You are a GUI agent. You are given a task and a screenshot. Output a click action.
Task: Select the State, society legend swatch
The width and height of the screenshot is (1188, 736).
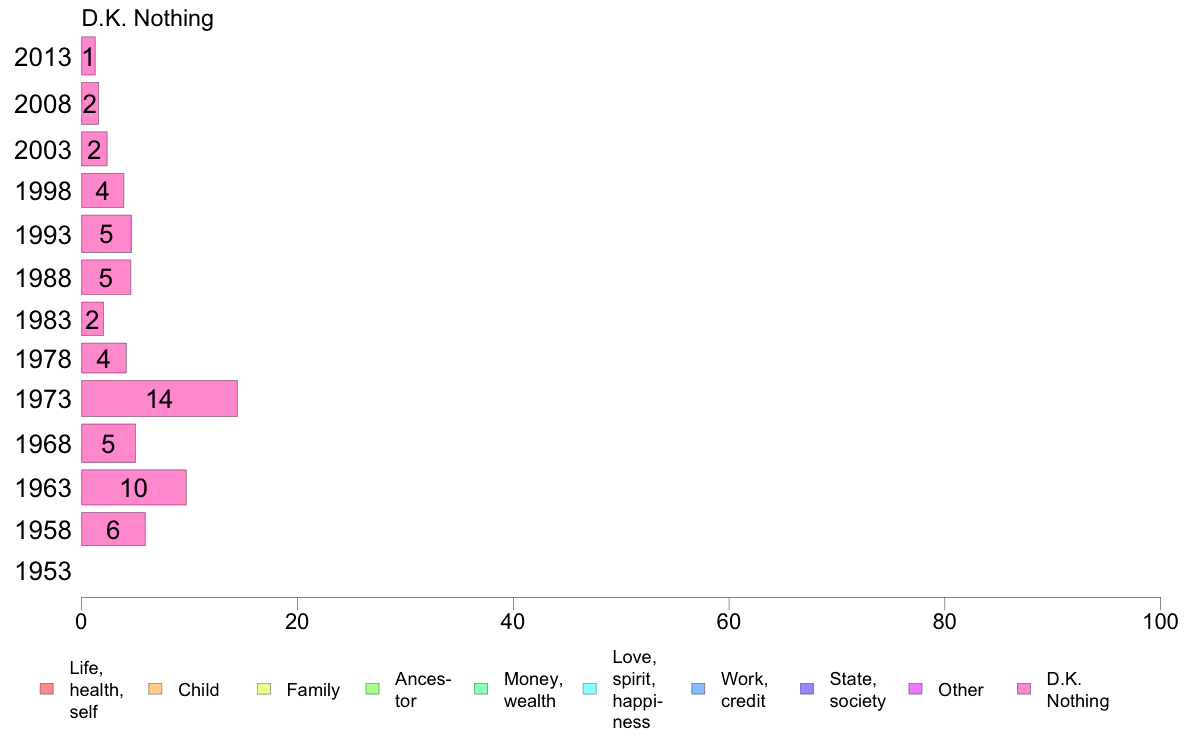point(807,689)
